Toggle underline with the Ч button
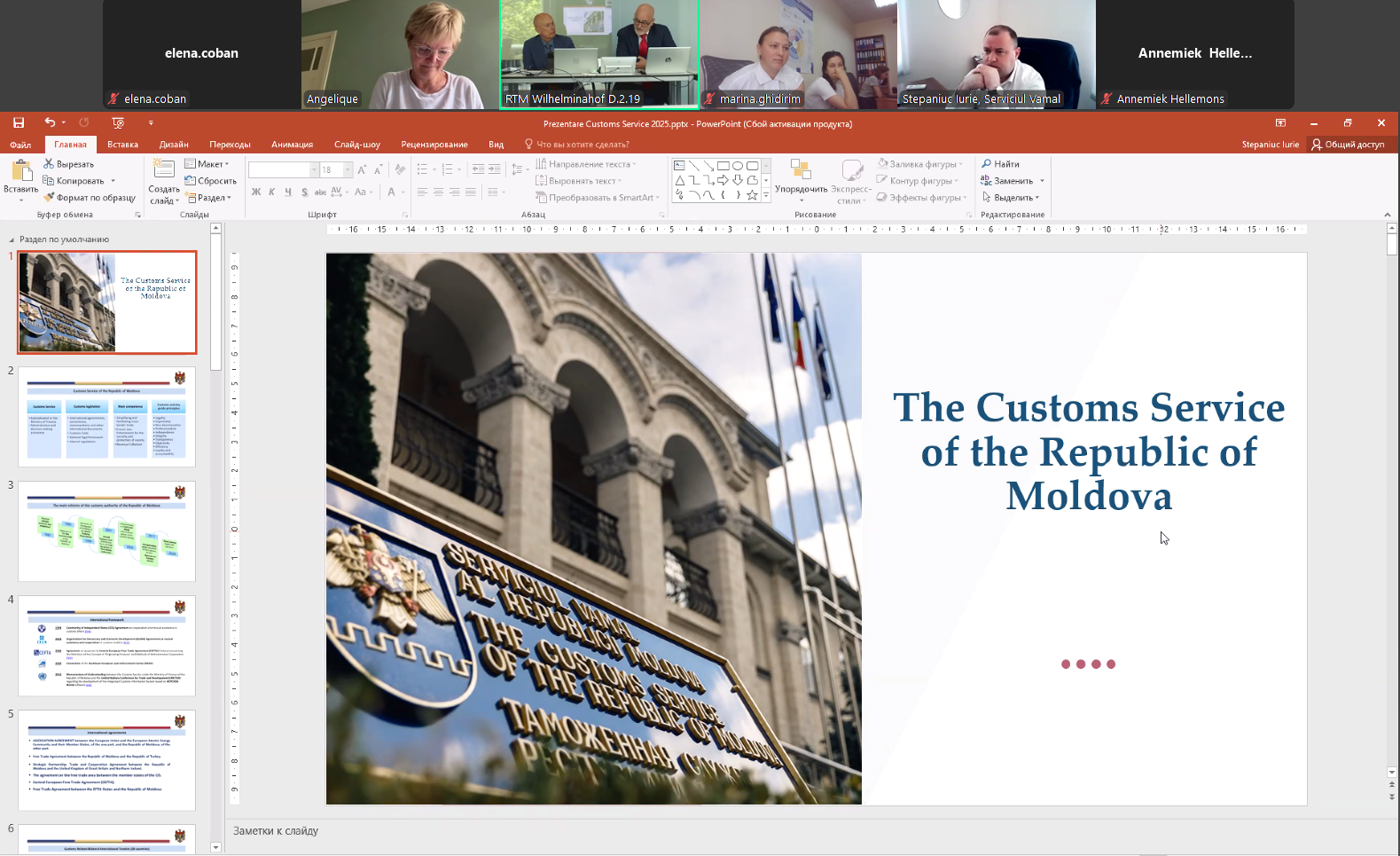The width and height of the screenshot is (1400, 856). (288, 192)
